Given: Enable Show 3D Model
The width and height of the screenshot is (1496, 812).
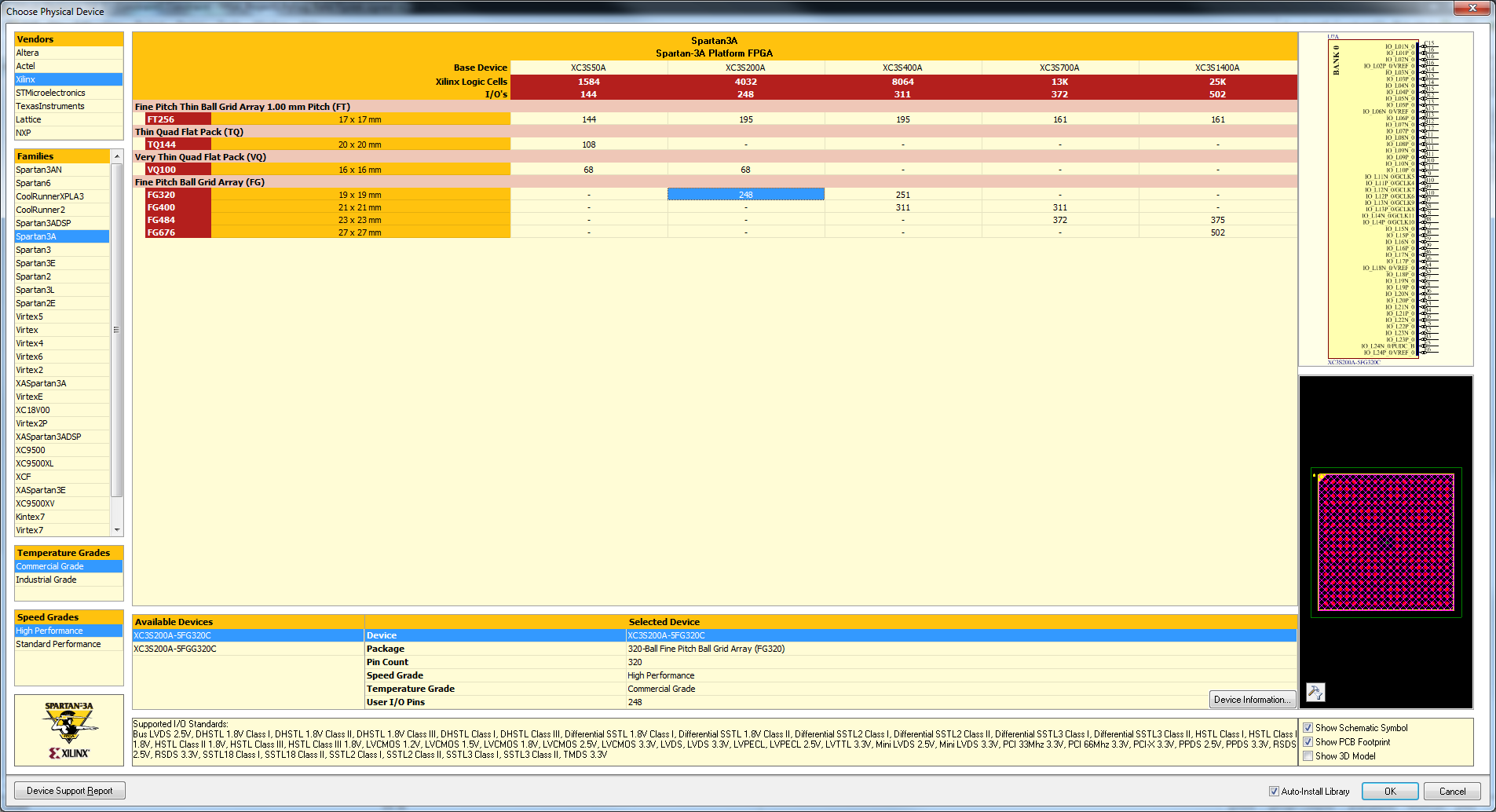Looking at the screenshot, I should (x=1308, y=755).
